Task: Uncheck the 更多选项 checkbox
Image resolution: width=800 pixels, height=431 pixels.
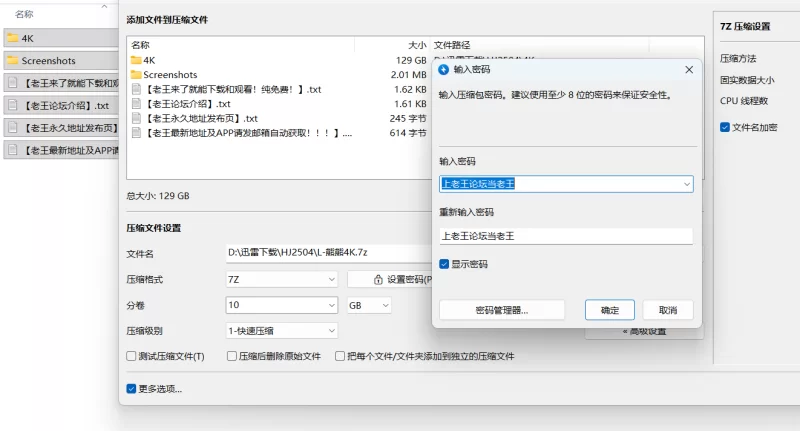Action: 131,389
